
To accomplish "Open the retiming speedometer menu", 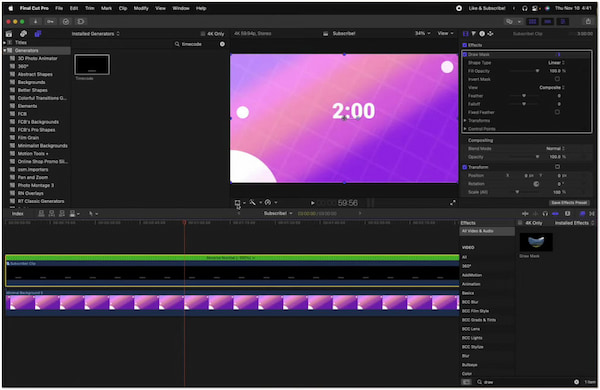I will tap(268, 202).
